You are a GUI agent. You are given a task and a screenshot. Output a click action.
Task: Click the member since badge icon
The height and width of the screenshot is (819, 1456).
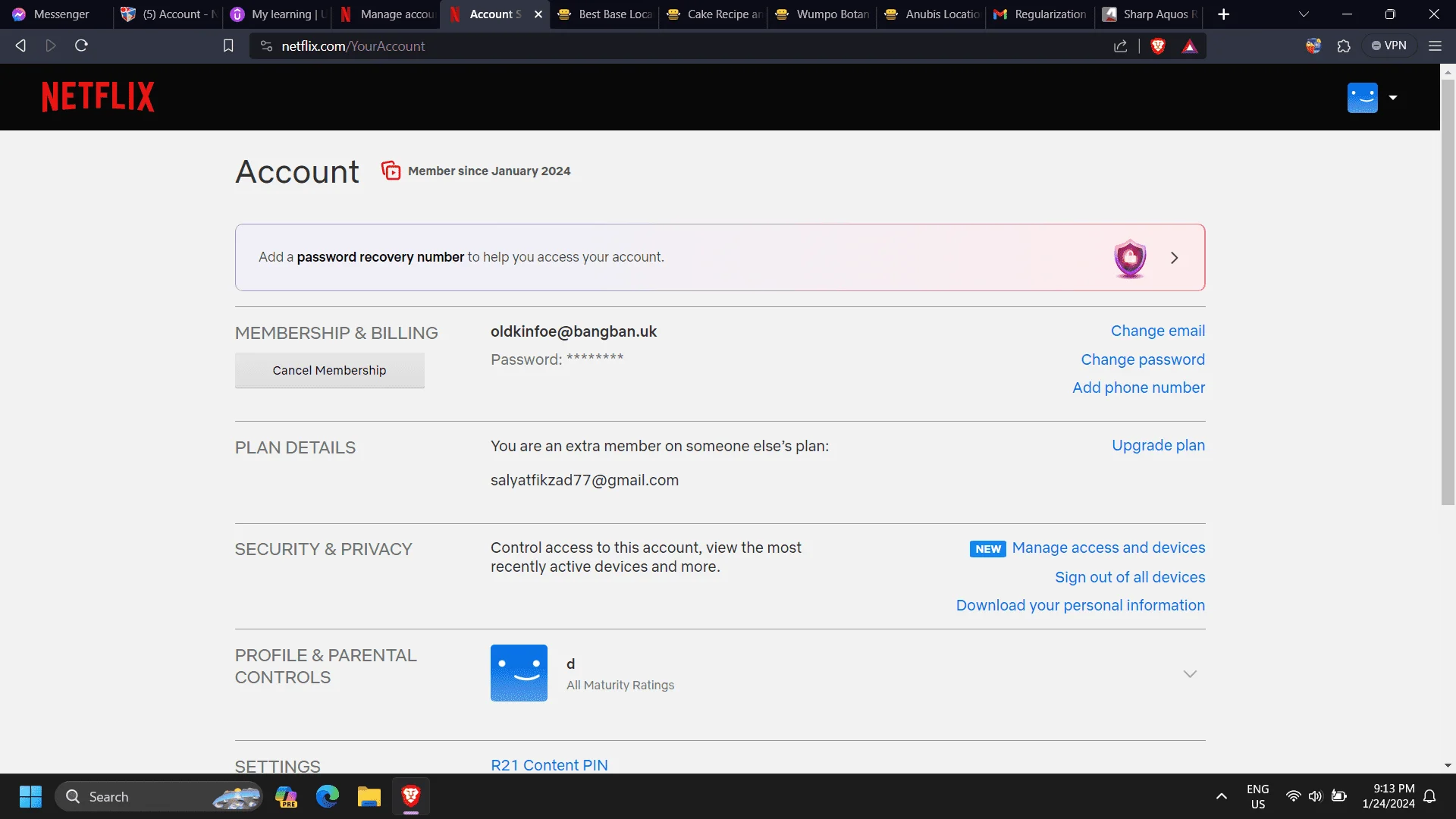coord(391,171)
